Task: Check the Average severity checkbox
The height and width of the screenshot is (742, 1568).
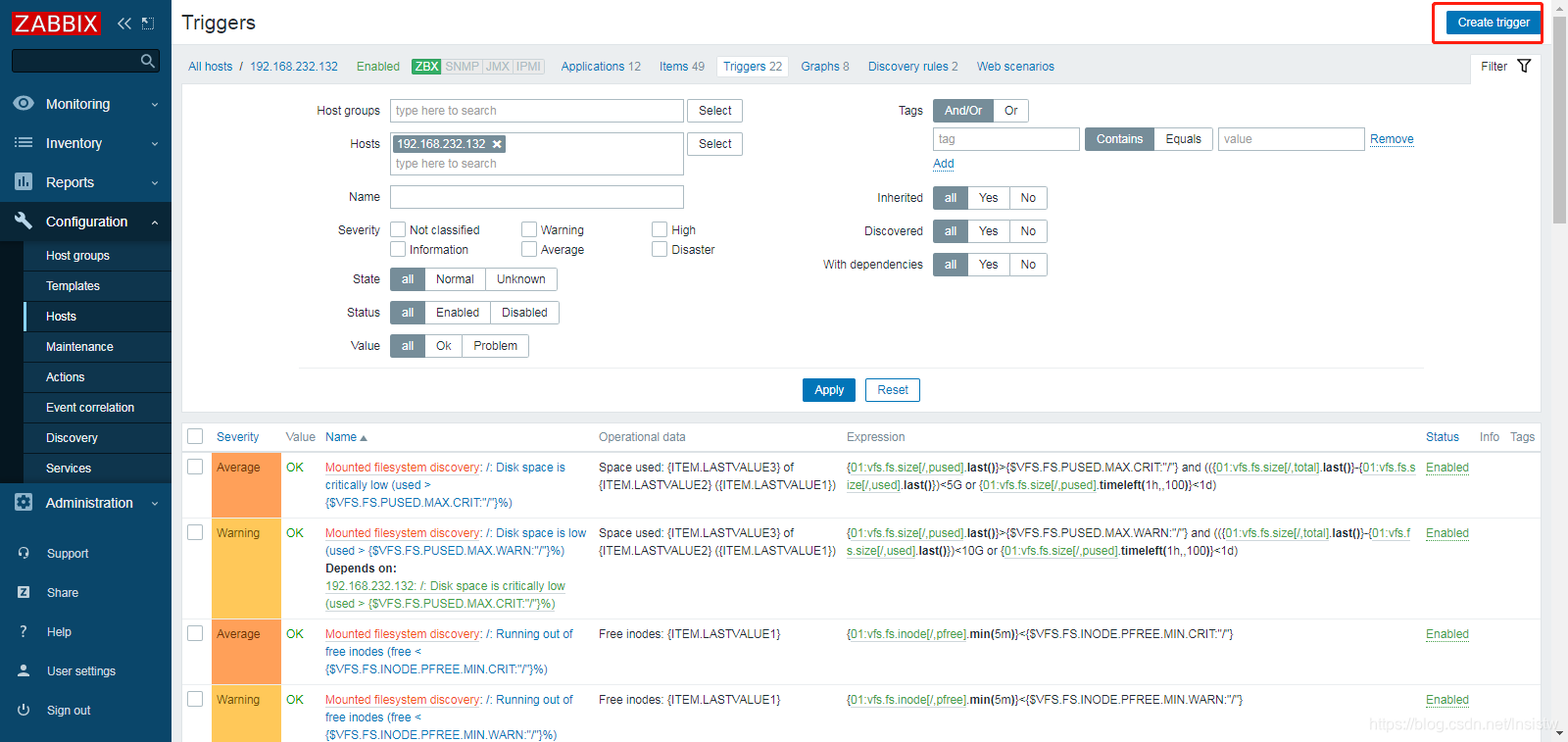Action: tap(529, 249)
